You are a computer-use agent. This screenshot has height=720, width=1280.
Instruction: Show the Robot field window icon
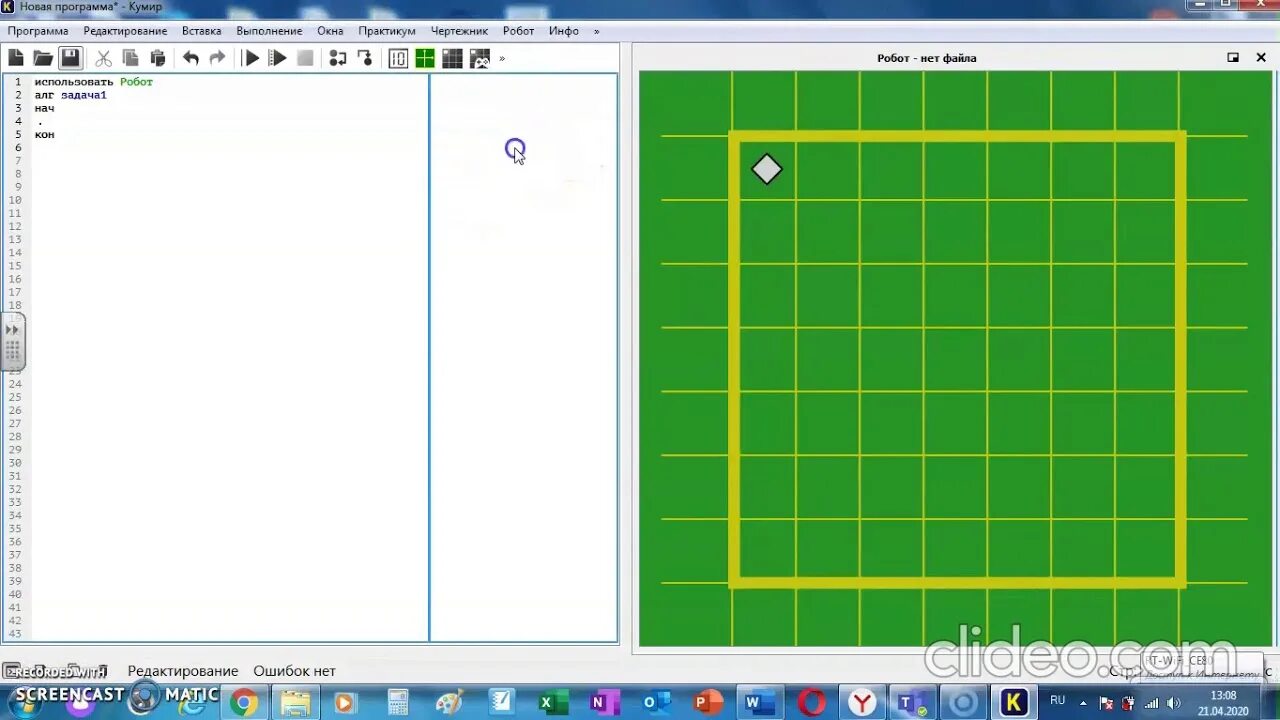coord(425,58)
